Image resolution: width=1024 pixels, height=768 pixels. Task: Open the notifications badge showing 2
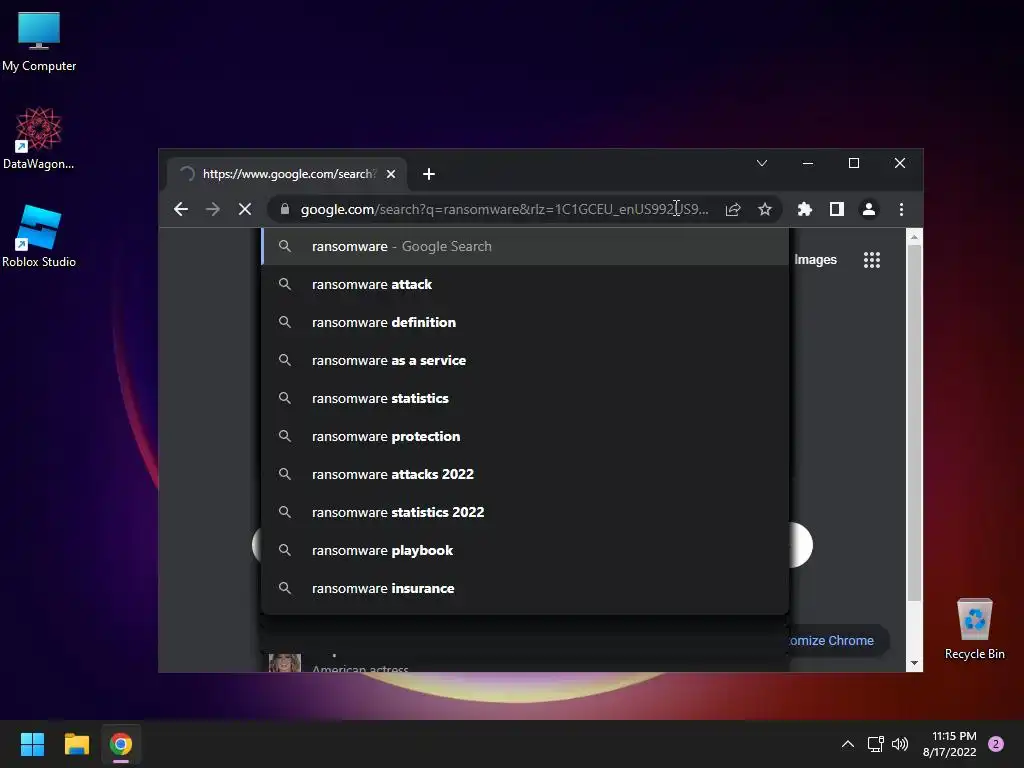pyautogui.click(x=996, y=744)
